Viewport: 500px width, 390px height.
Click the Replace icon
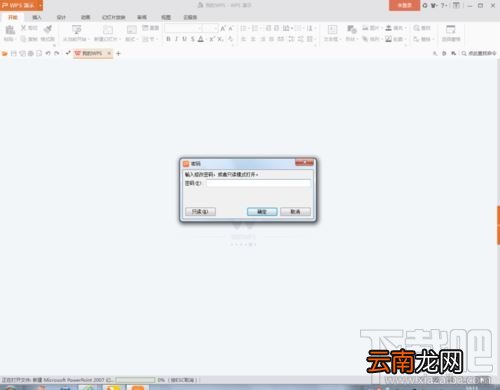tap(416, 39)
